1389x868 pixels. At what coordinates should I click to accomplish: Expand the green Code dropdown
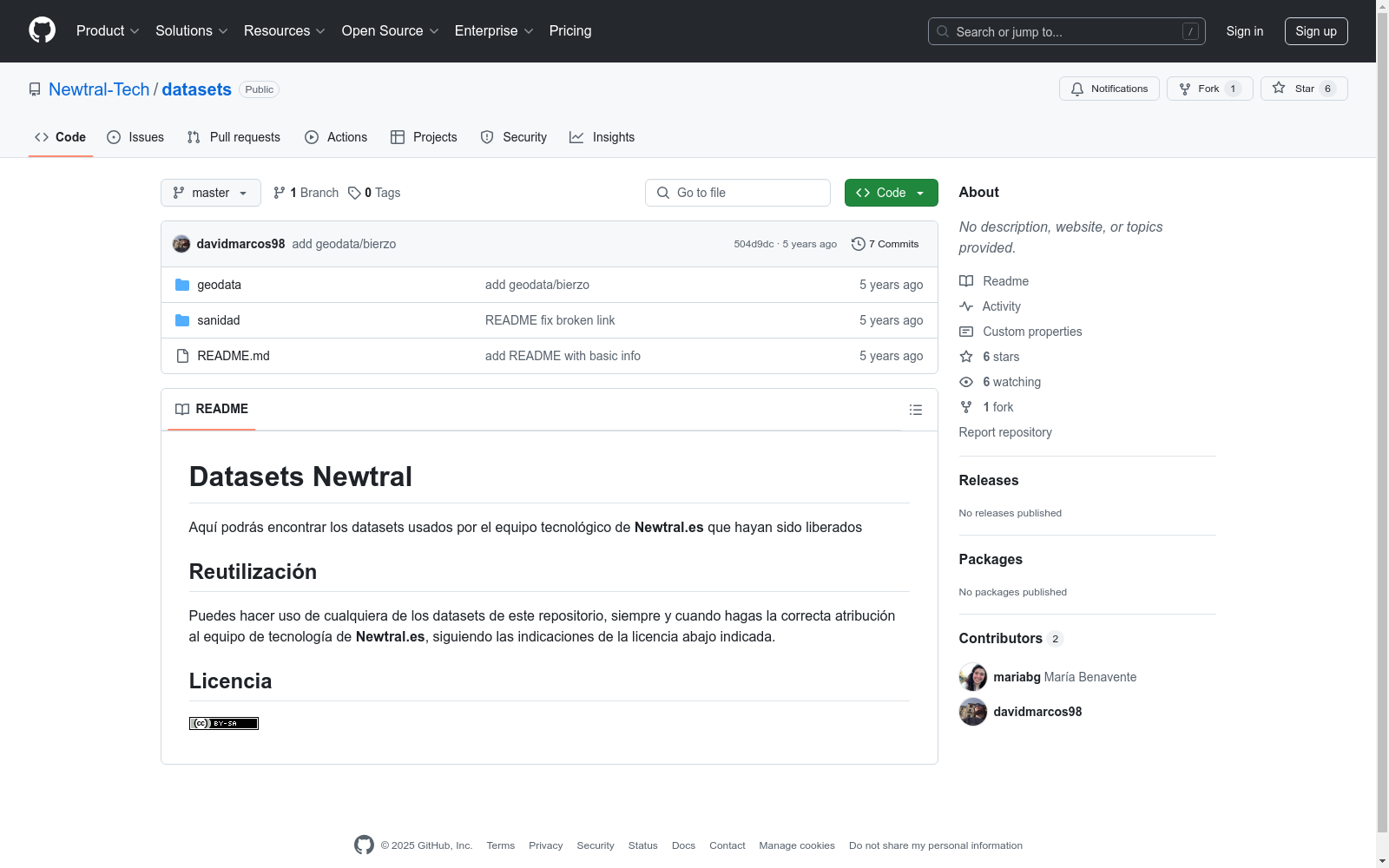[x=892, y=193]
